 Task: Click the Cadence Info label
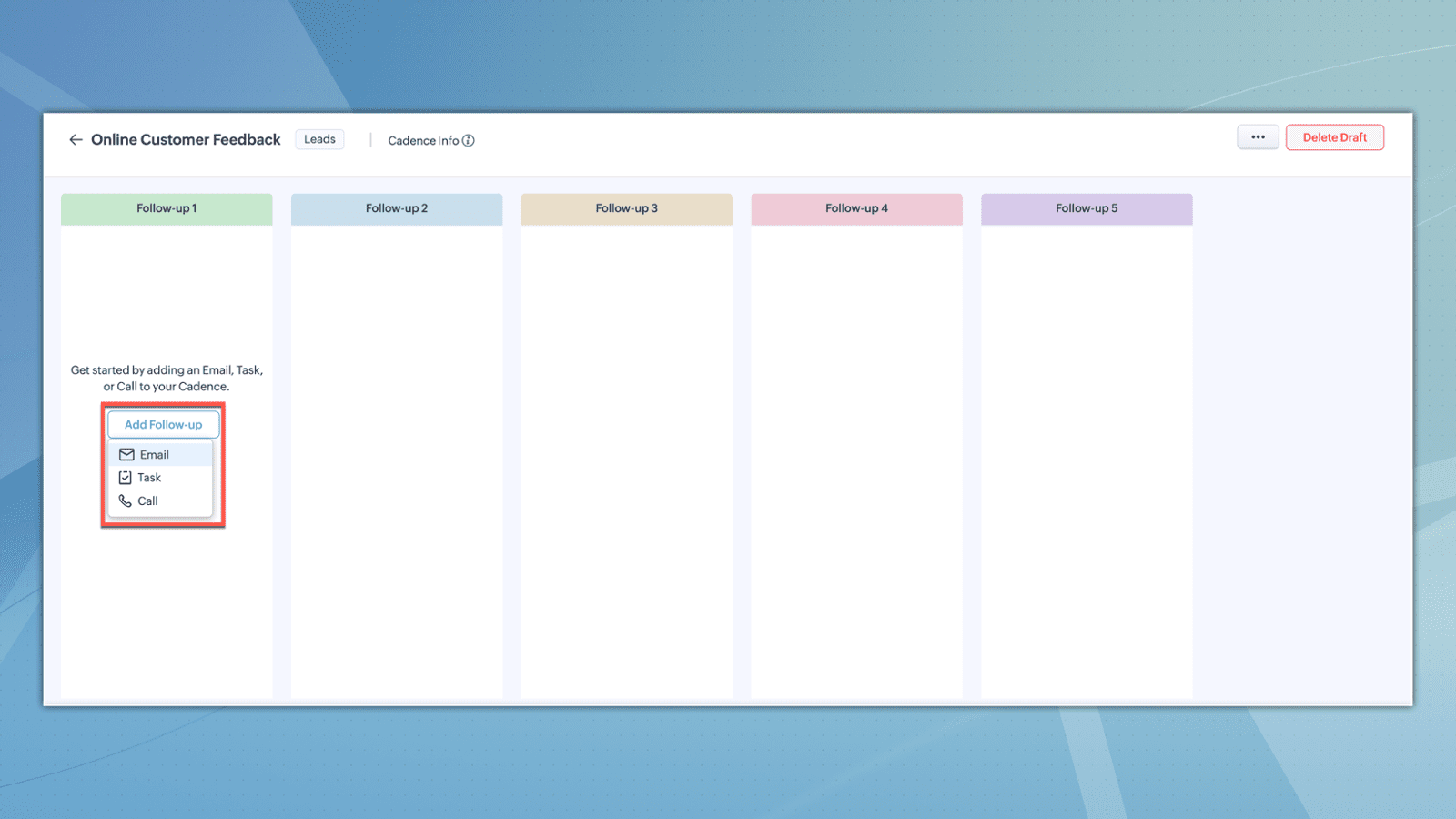423,140
